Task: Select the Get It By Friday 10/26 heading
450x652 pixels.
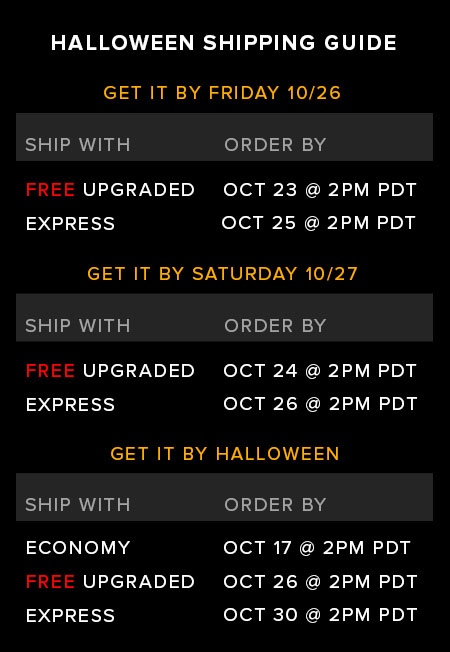Action: click(x=222, y=93)
